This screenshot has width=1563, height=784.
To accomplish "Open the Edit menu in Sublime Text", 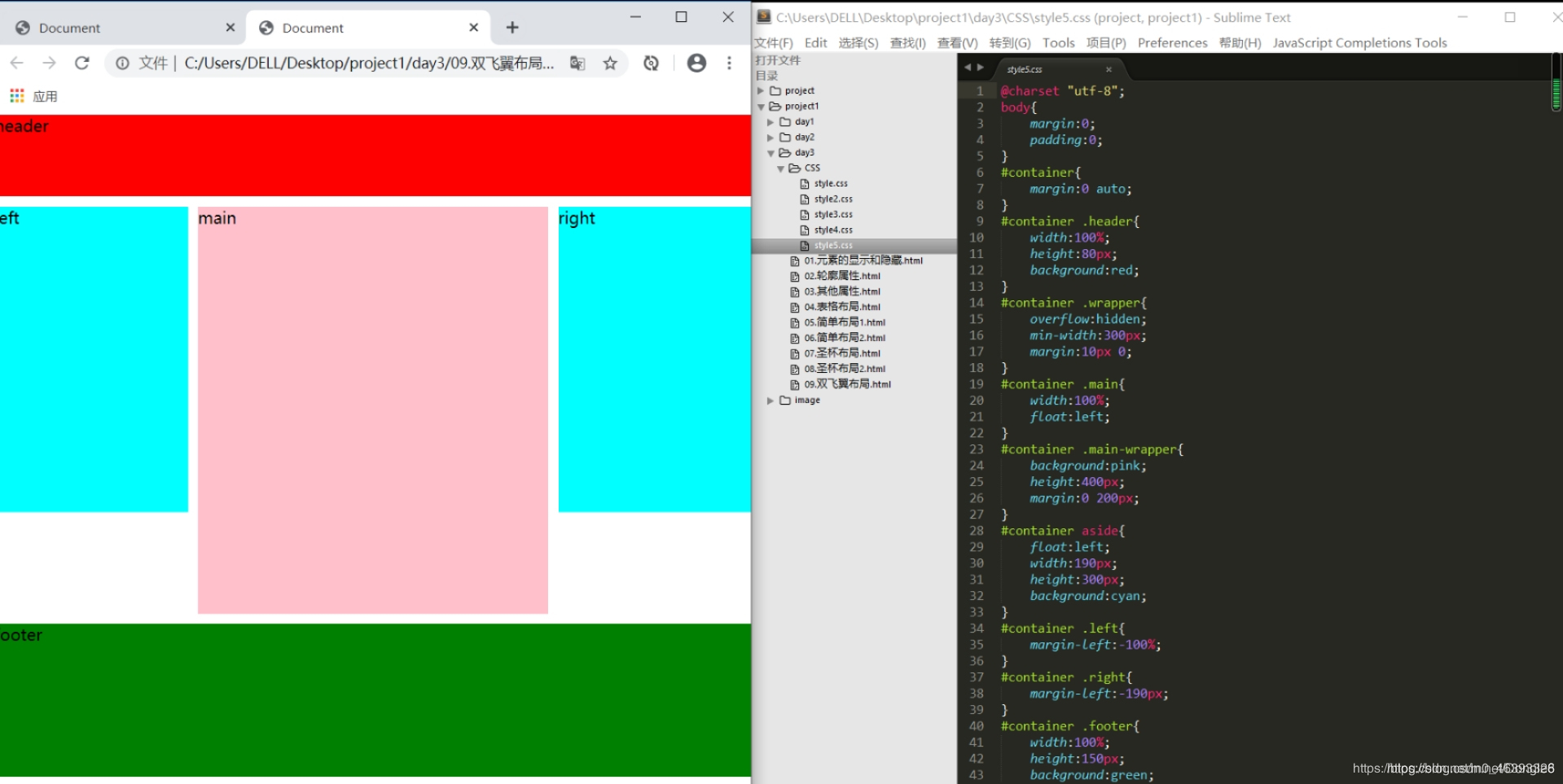I will [815, 43].
